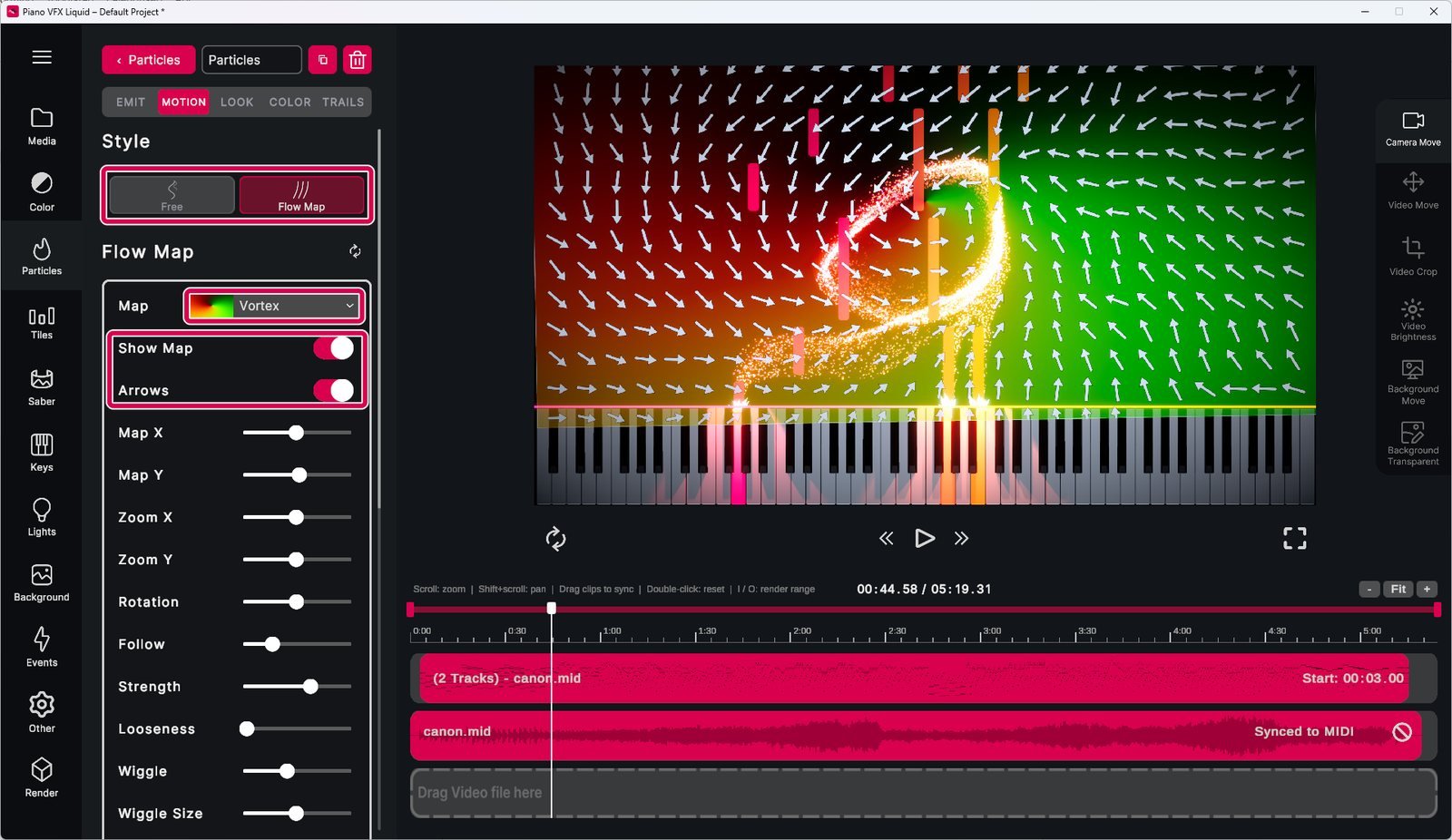The height and width of the screenshot is (840, 1452).
Task: Toggle loop playback icon
Action: 555,539
